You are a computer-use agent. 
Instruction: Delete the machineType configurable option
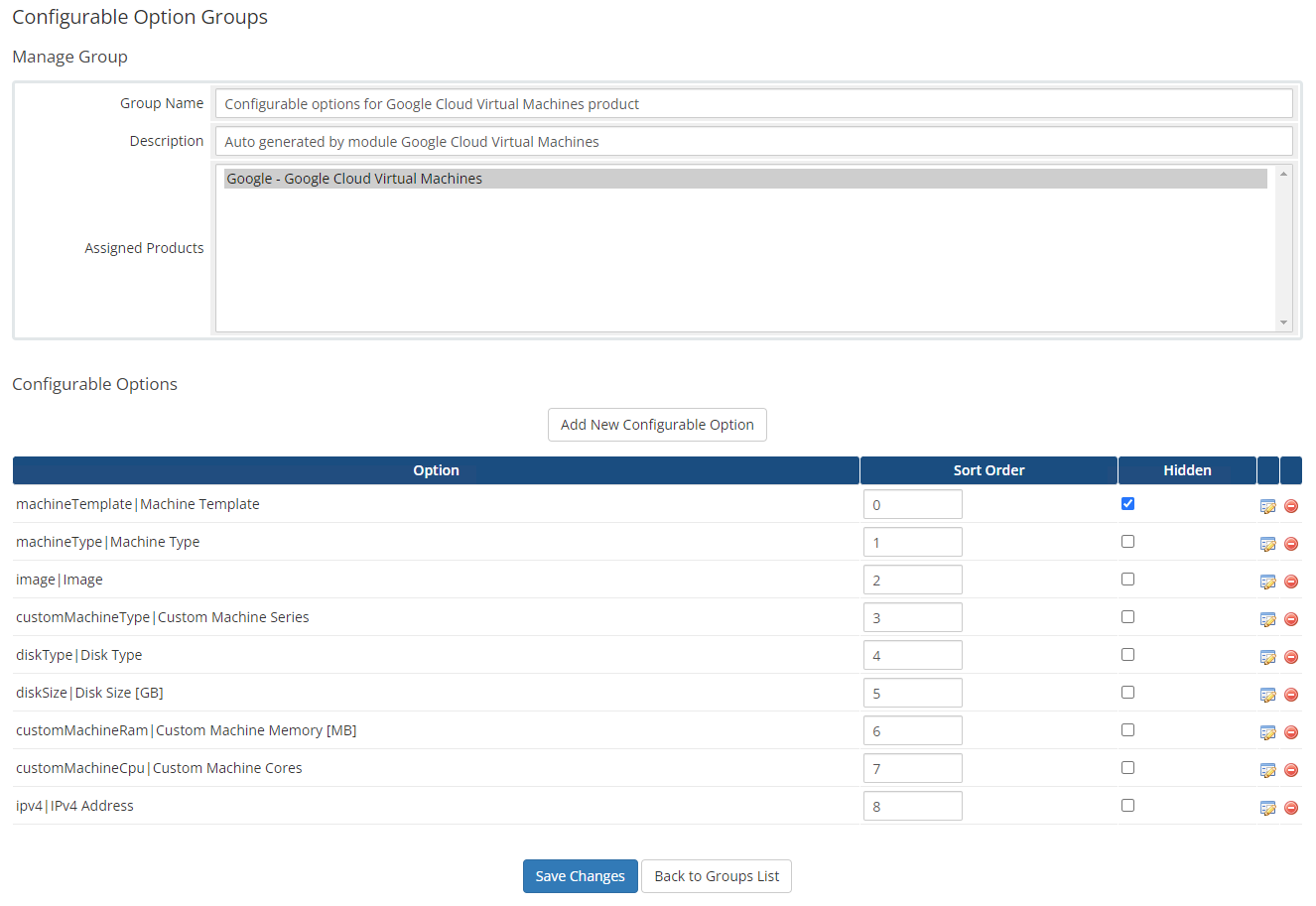click(1291, 544)
